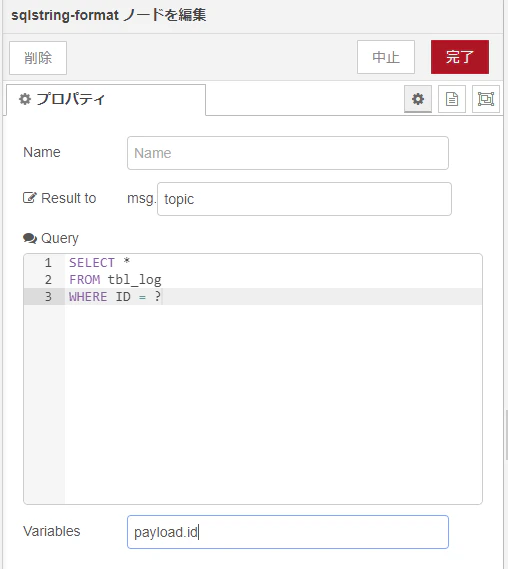Click line 2 FROM tbl_log in editor
The image size is (508, 569).
tap(115, 279)
